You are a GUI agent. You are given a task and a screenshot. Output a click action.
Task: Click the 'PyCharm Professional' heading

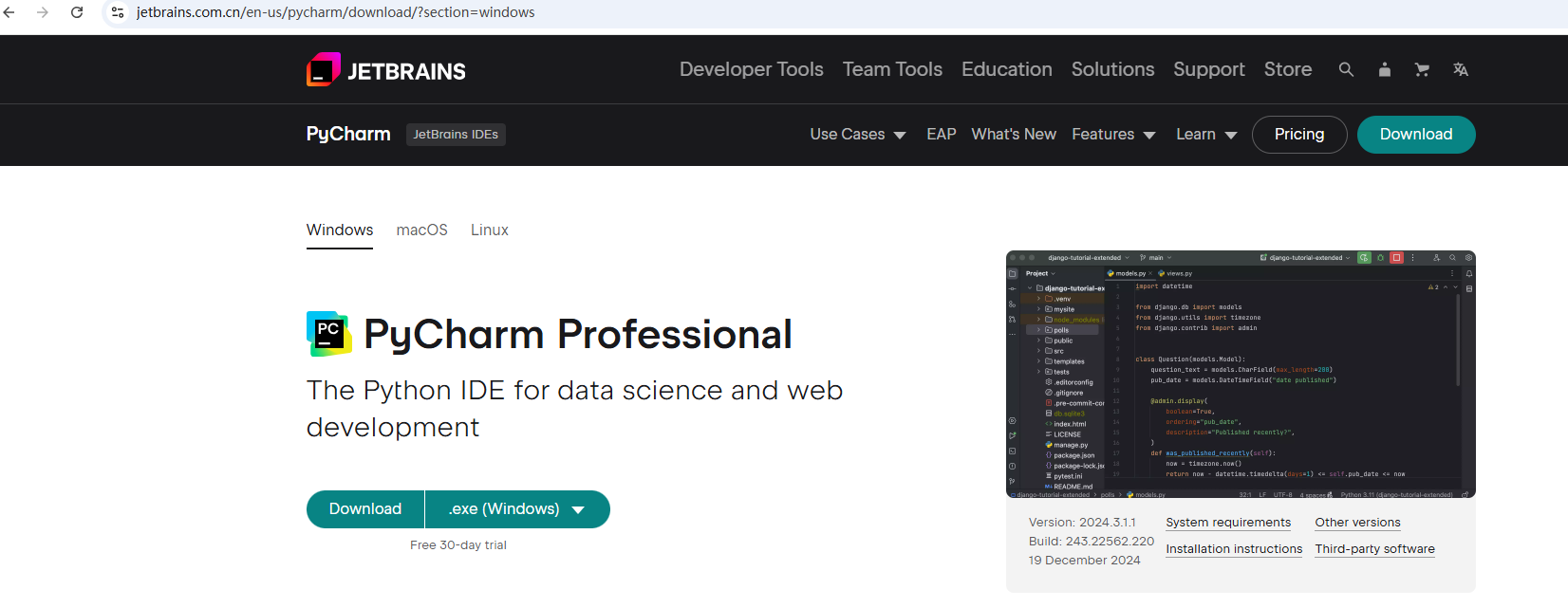point(578,335)
